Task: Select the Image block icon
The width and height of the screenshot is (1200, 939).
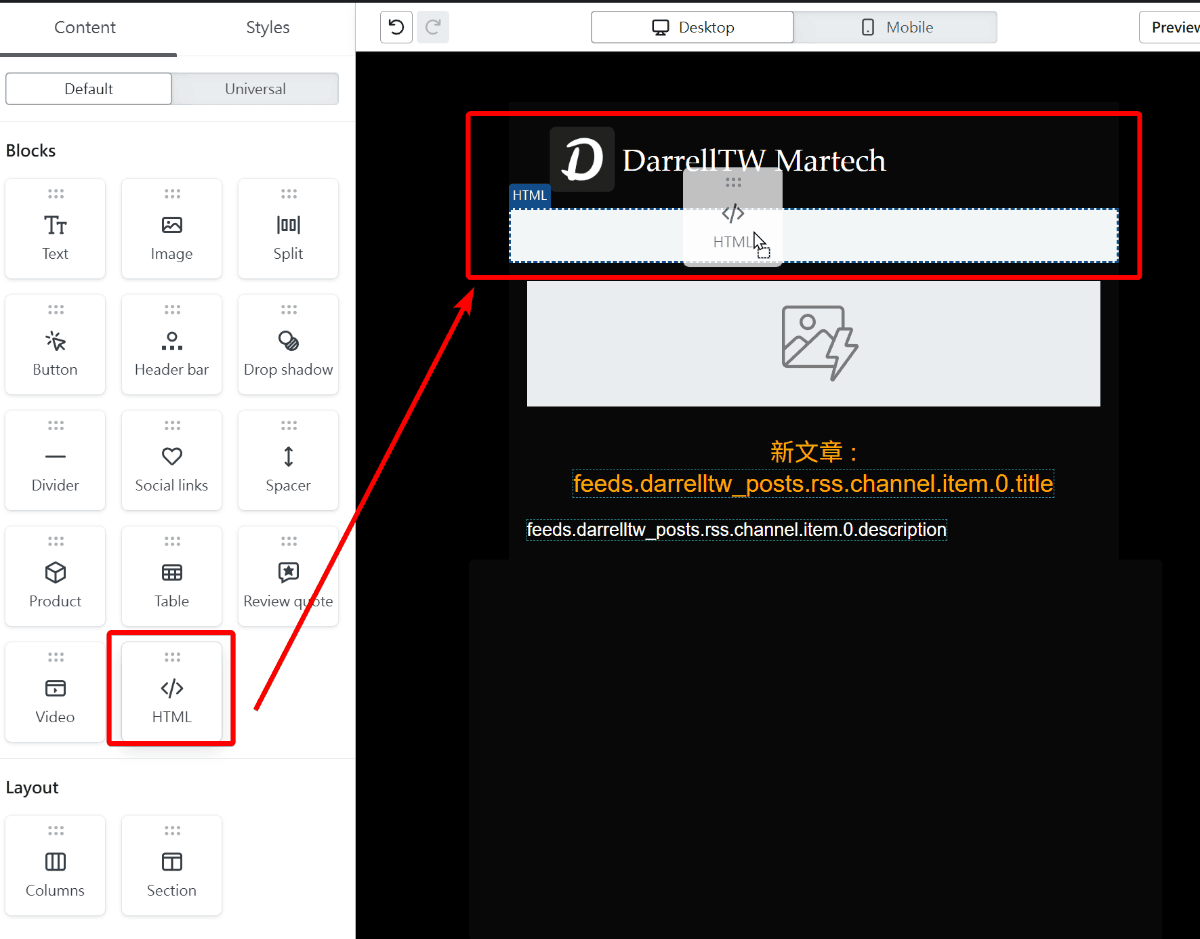Action: point(171,228)
